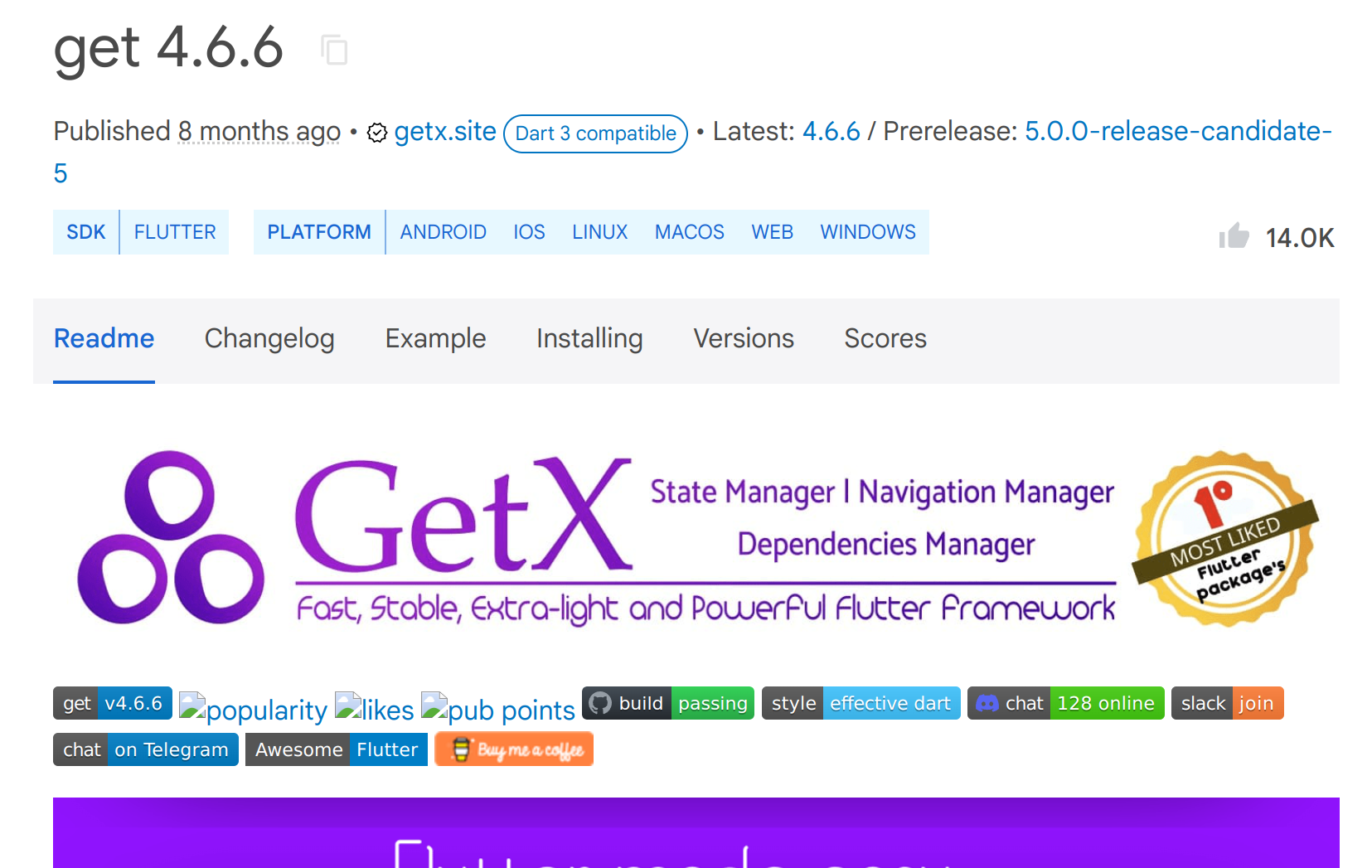Click the GetX three-circle logo
The width and height of the screenshot is (1372, 868).
[x=171, y=537]
